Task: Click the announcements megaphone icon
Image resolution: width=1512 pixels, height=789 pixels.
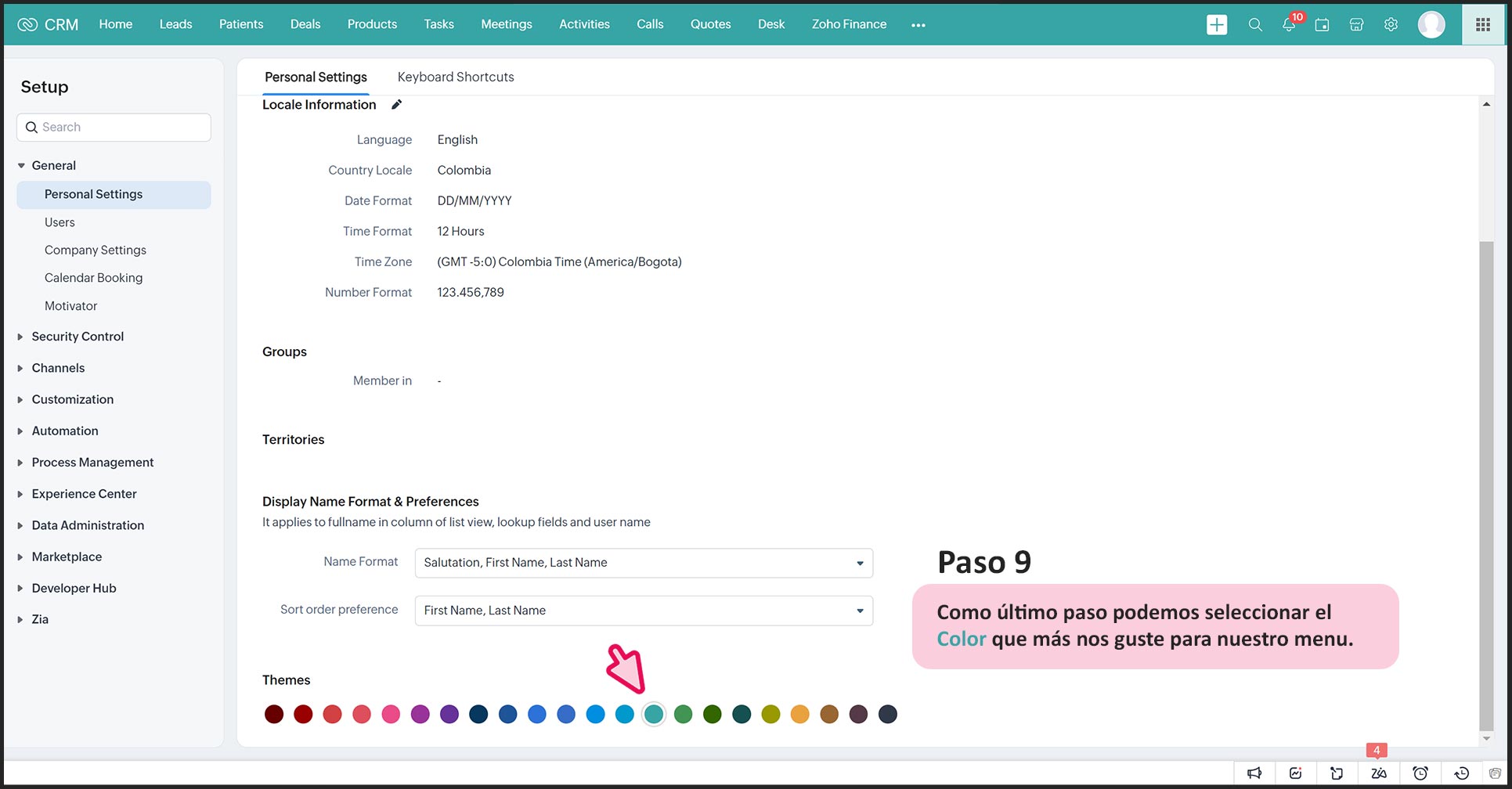Action: tap(1254, 773)
